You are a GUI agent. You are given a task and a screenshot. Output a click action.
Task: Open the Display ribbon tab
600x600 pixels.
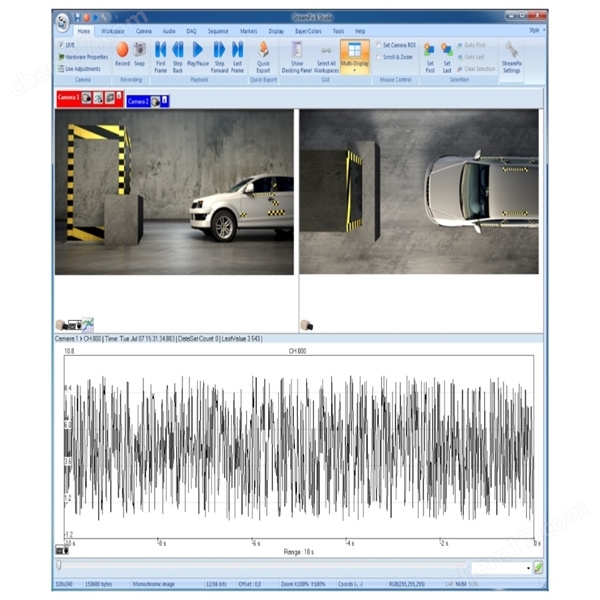coord(276,31)
